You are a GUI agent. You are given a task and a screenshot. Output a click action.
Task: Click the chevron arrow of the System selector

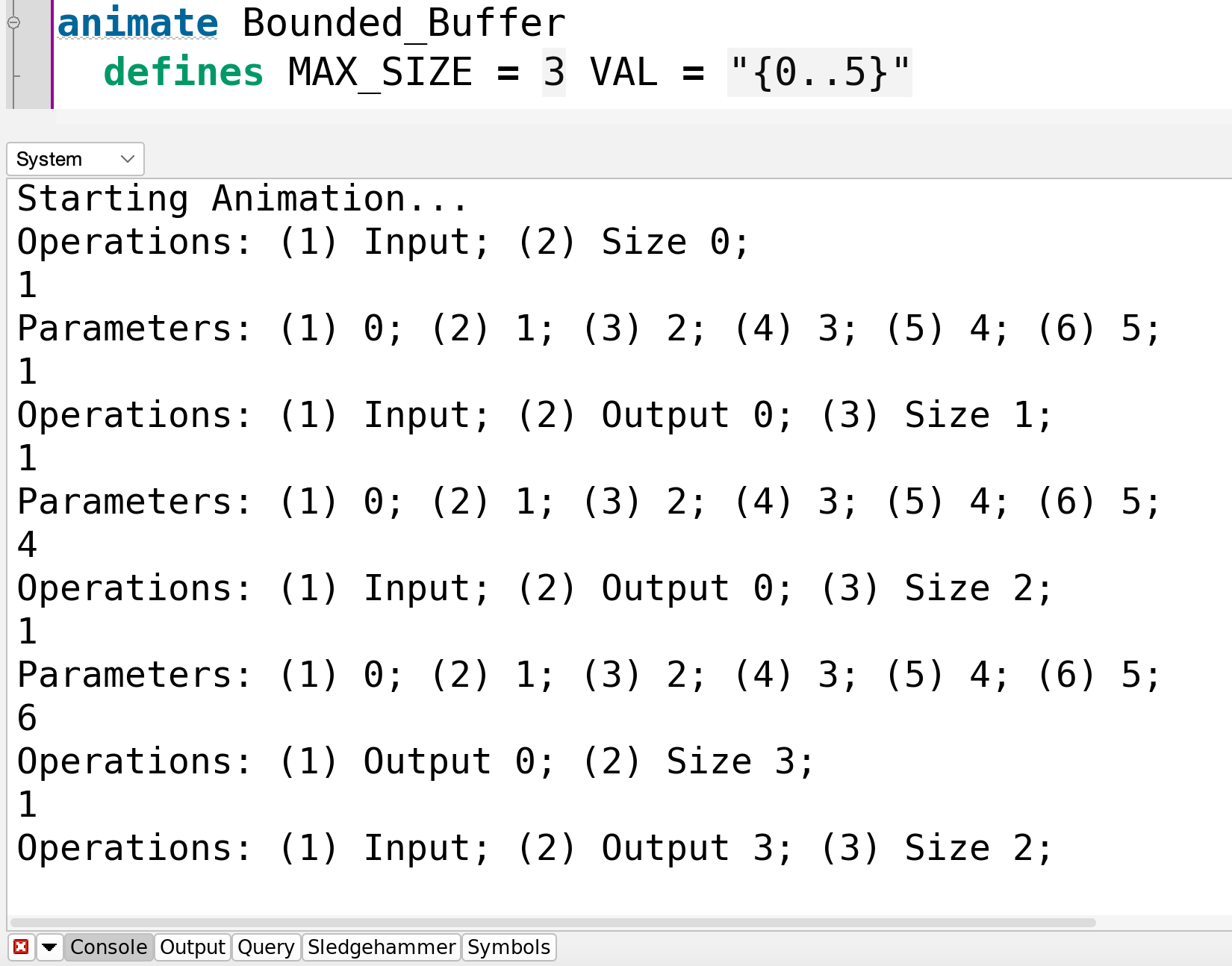coord(128,159)
